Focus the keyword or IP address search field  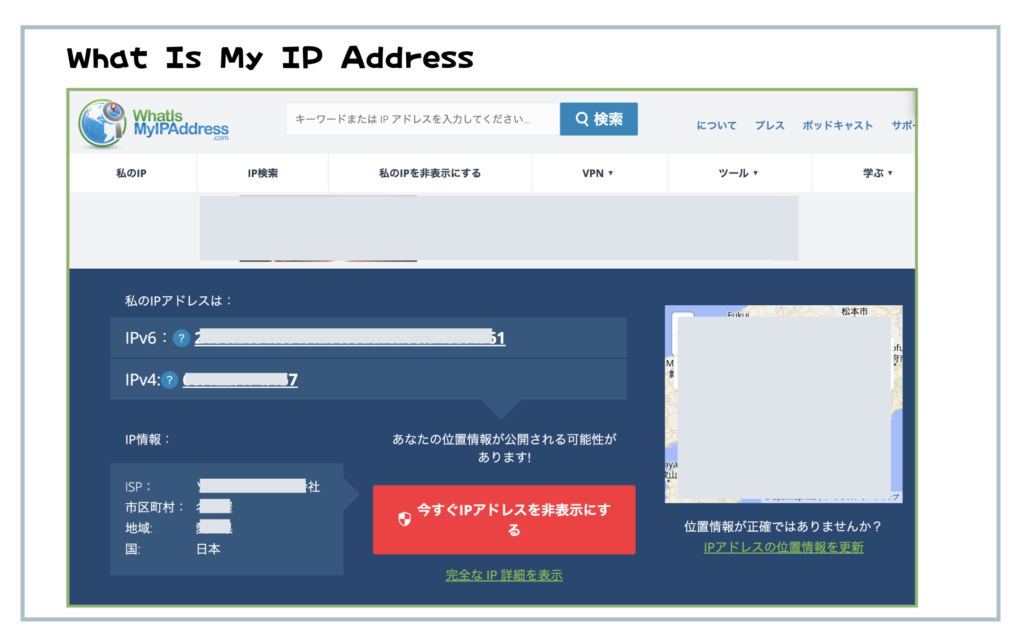422,120
